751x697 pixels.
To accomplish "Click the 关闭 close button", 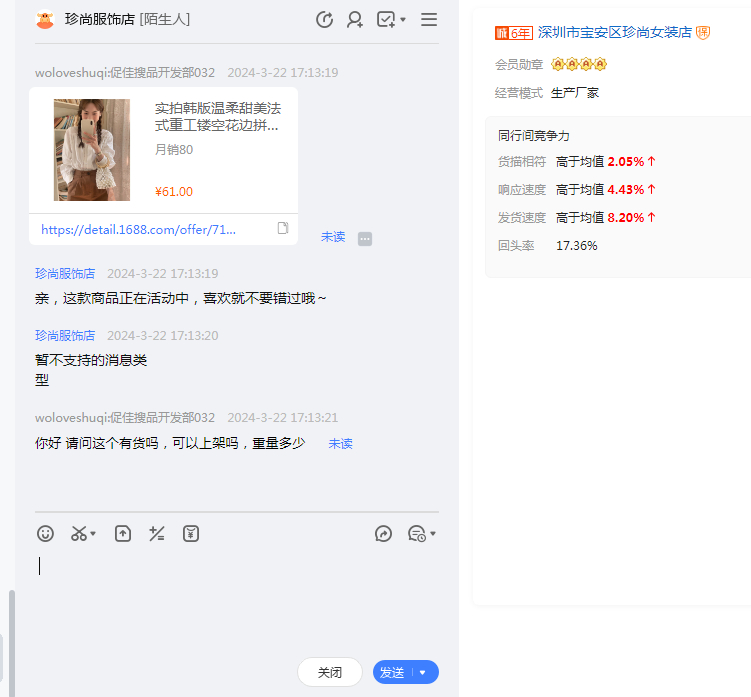I will pyautogui.click(x=330, y=673).
